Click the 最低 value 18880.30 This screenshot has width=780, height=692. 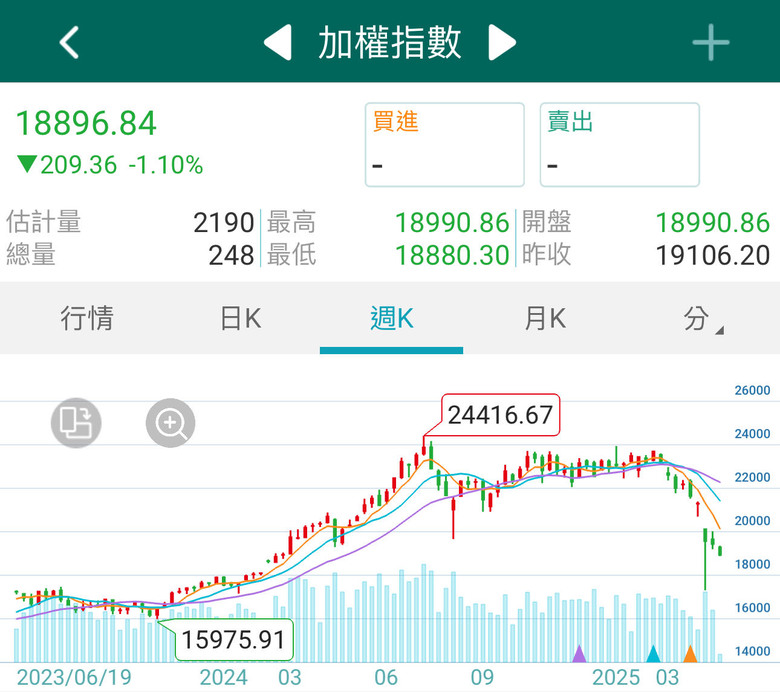click(x=452, y=256)
